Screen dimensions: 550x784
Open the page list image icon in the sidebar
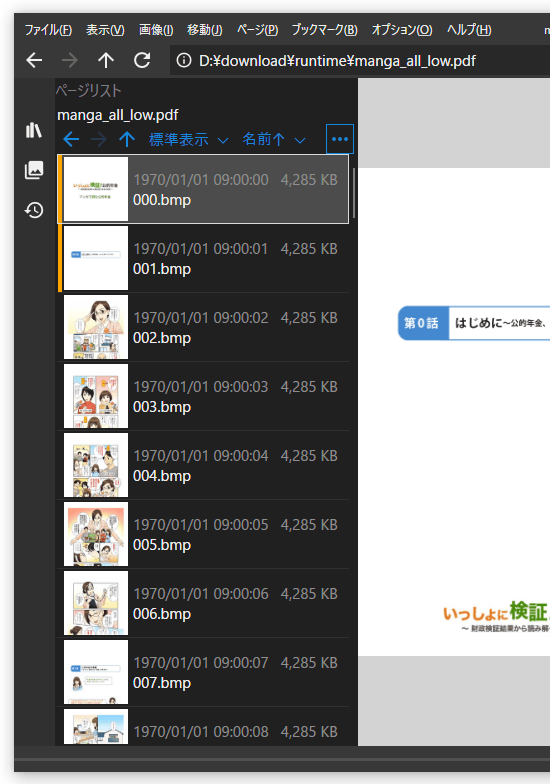(x=34, y=170)
